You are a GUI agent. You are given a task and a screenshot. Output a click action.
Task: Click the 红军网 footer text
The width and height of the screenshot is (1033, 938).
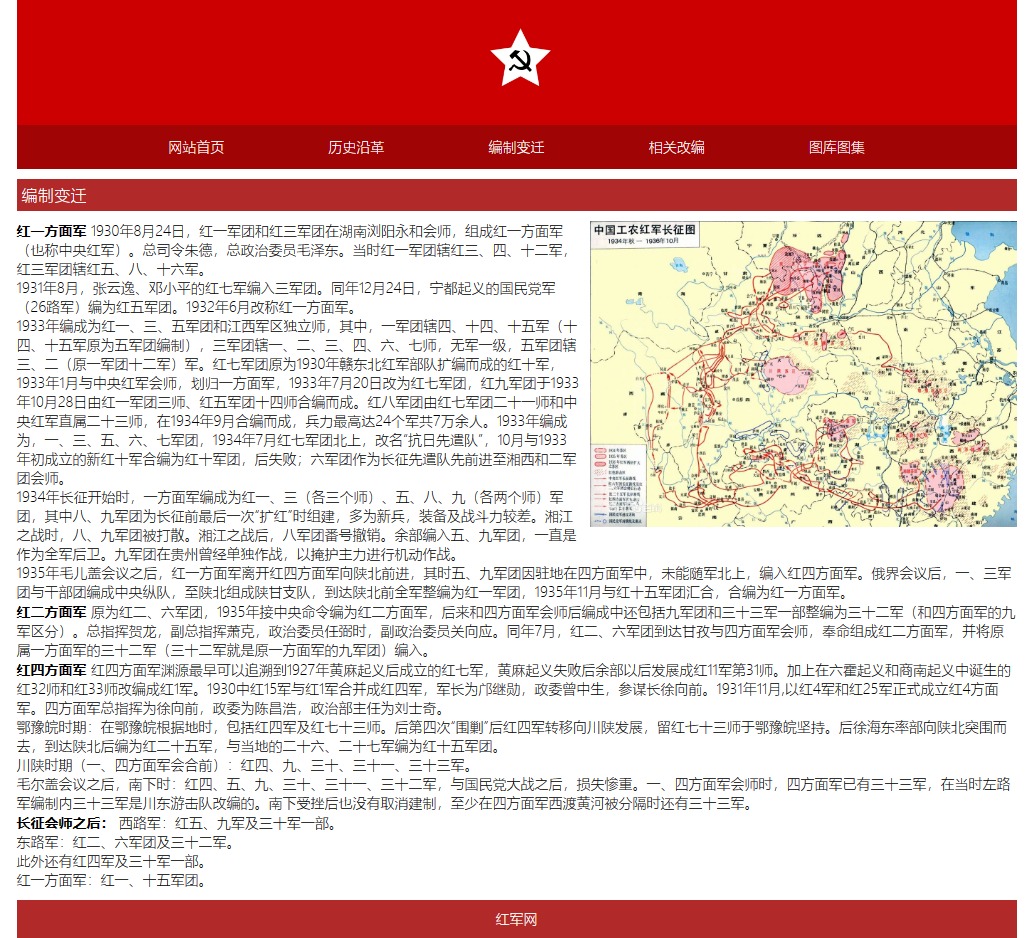pos(516,919)
